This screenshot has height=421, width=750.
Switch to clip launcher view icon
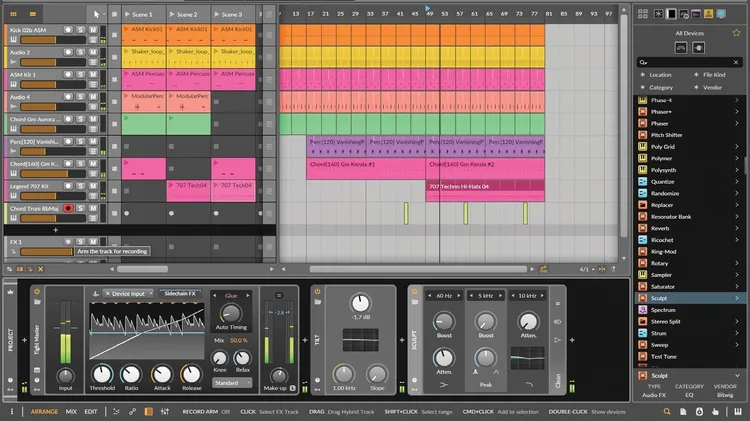[13, 14]
